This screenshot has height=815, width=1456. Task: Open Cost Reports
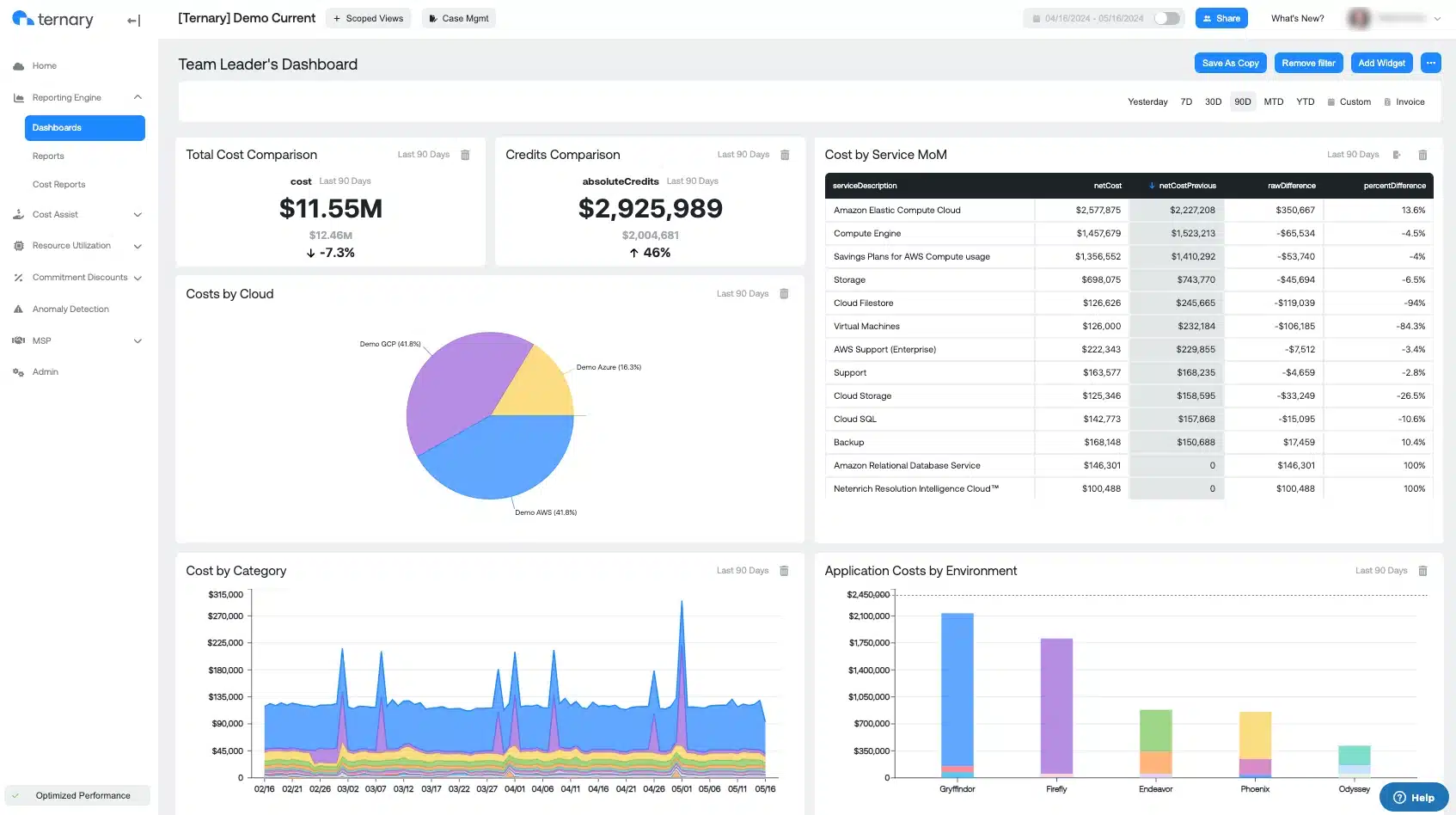pos(58,185)
